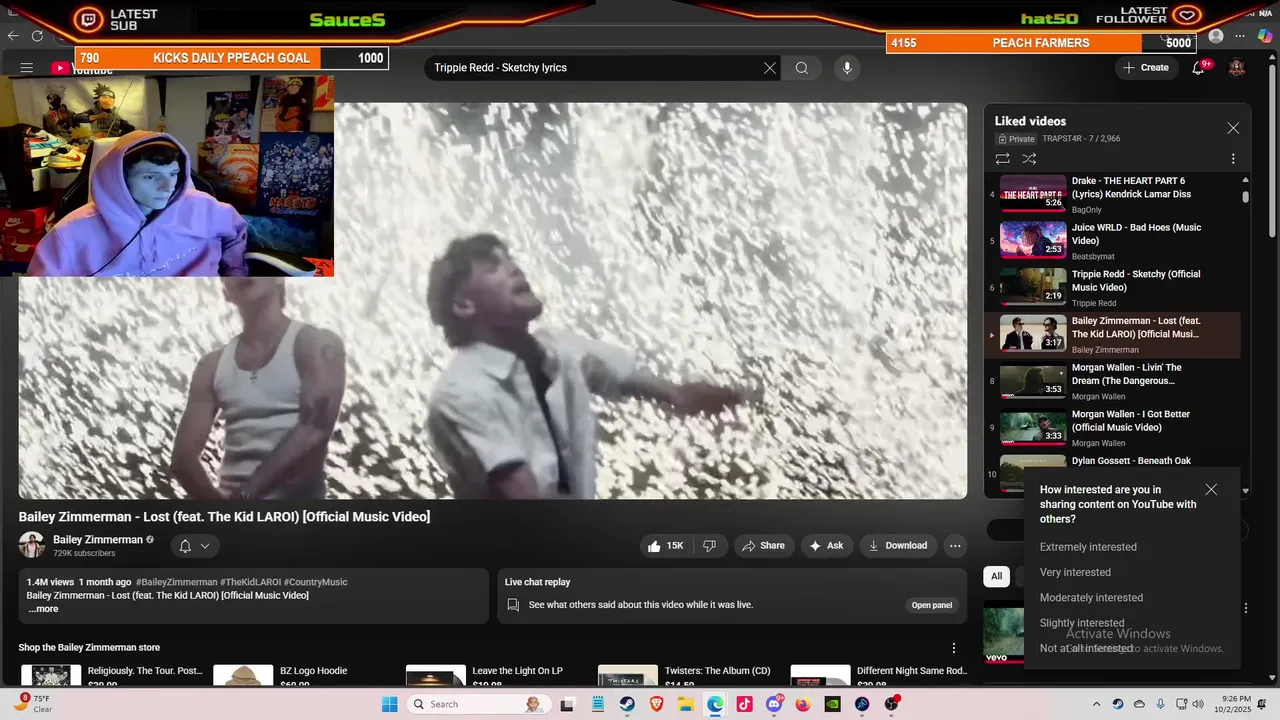Image resolution: width=1280 pixels, height=720 pixels.
Task: Click the Ask button
Action: (827, 546)
